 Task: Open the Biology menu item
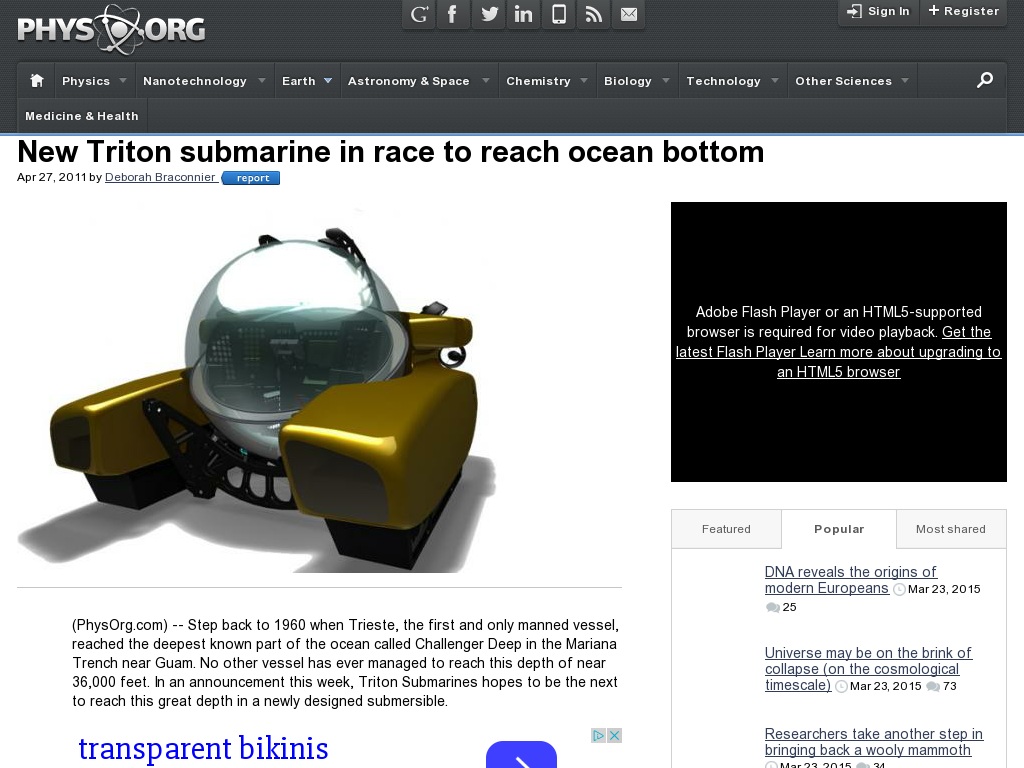[x=628, y=81]
